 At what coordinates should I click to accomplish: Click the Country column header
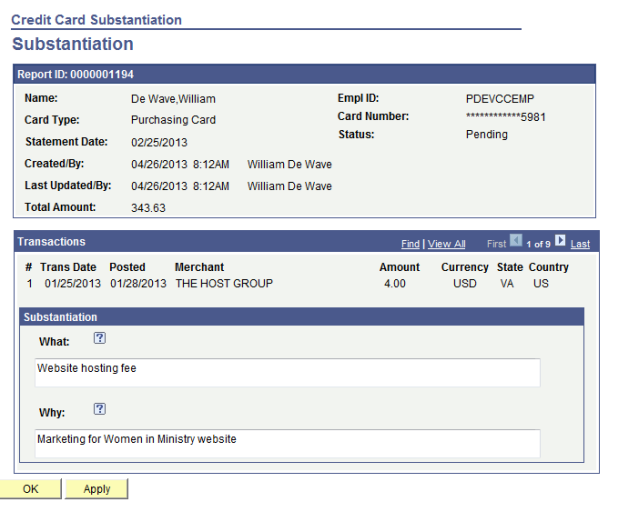click(x=550, y=267)
